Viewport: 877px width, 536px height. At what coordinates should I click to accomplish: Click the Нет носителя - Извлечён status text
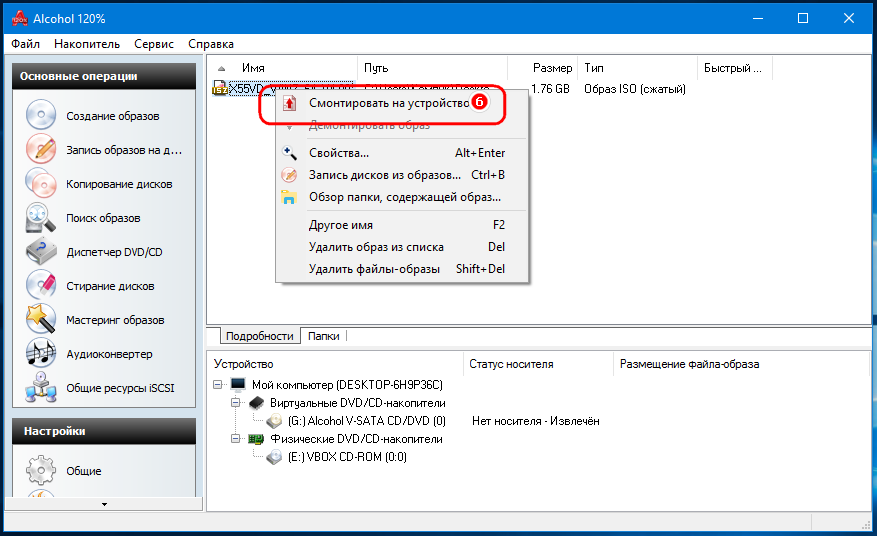(x=536, y=421)
